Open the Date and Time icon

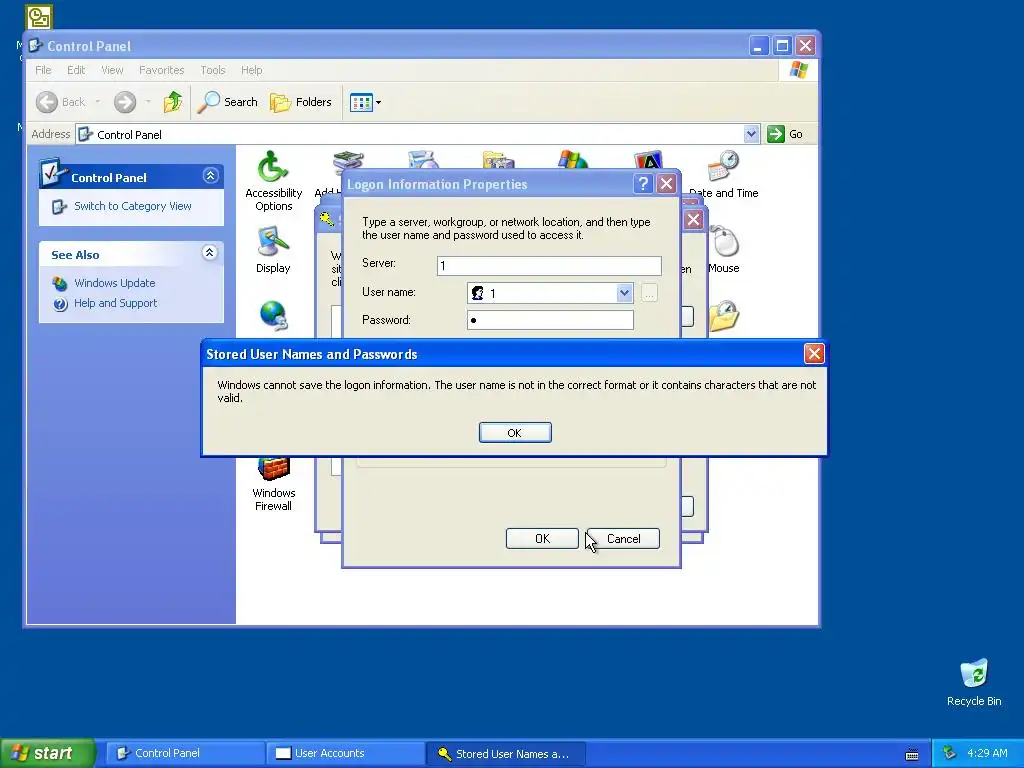coord(724,174)
